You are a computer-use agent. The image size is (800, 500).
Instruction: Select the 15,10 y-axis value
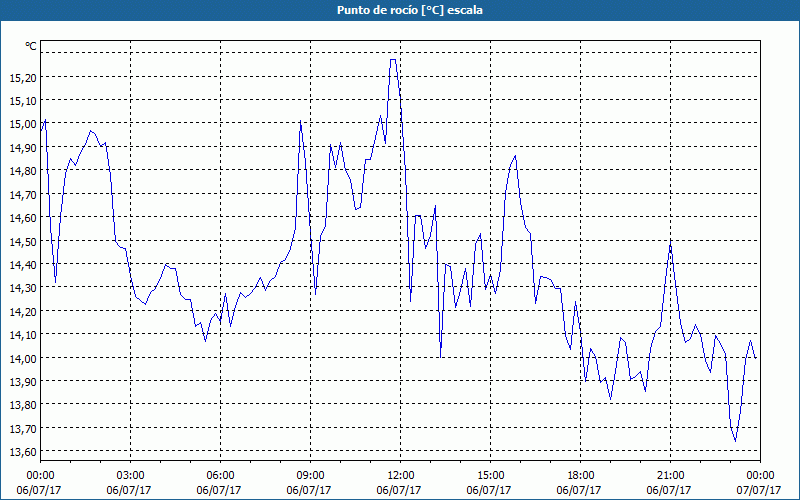(x=23, y=101)
